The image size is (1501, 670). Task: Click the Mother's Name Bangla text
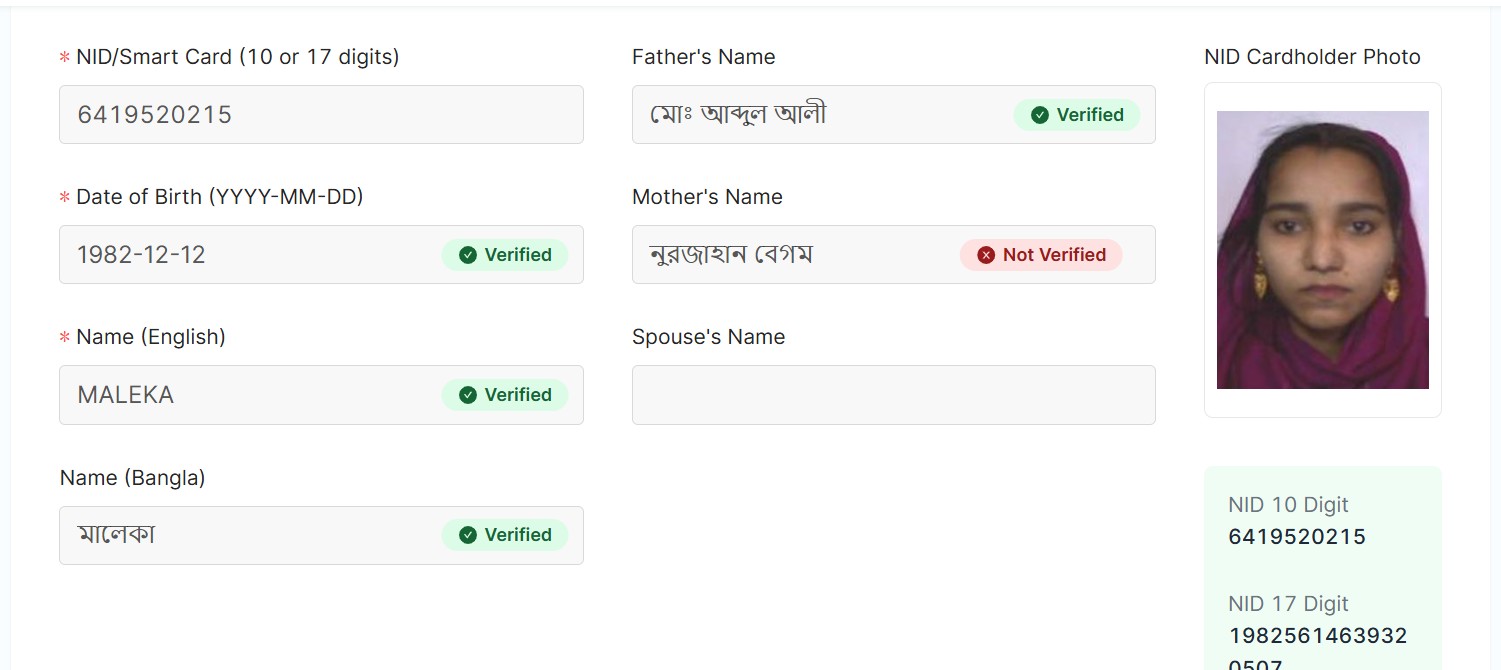[731, 255]
